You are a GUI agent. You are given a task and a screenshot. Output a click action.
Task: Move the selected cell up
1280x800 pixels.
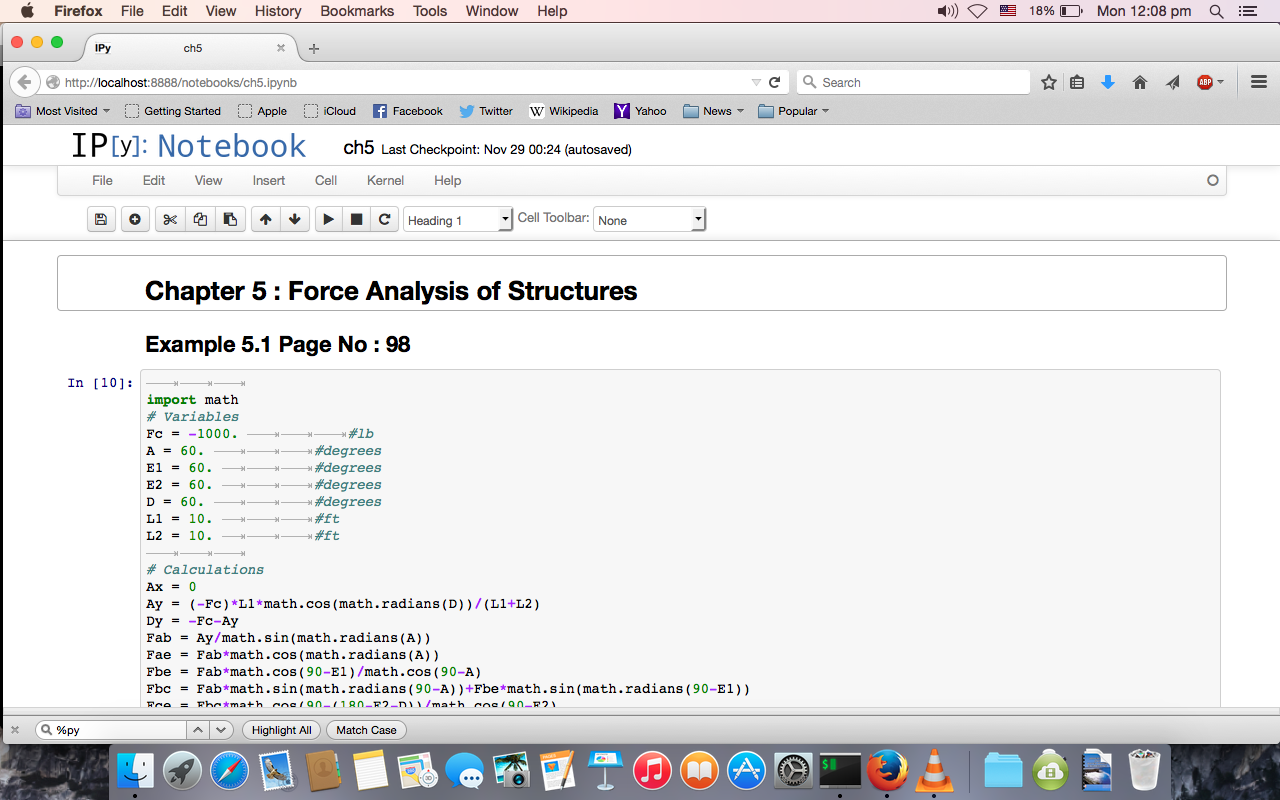click(x=265, y=220)
